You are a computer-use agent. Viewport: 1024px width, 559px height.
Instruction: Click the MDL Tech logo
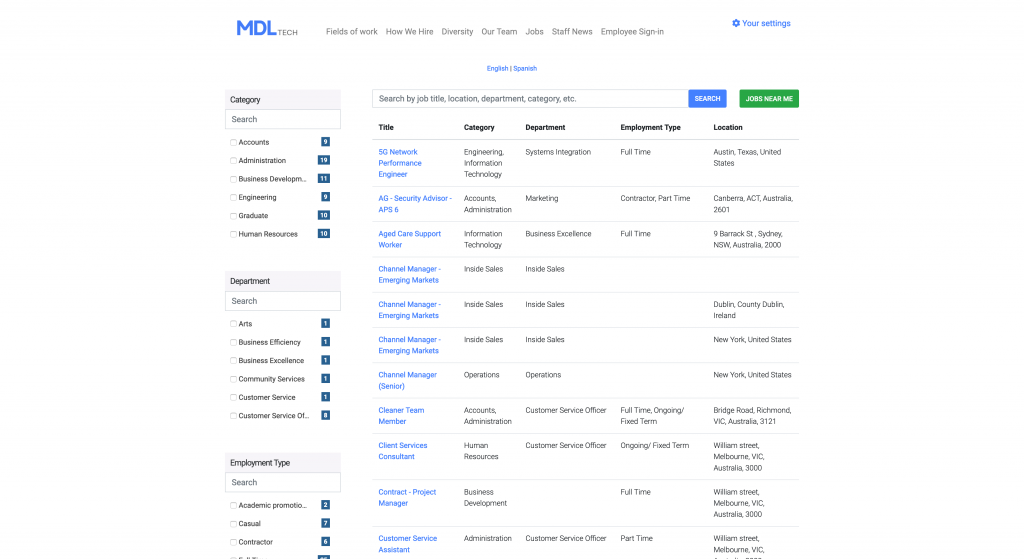pyautogui.click(x=266, y=29)
